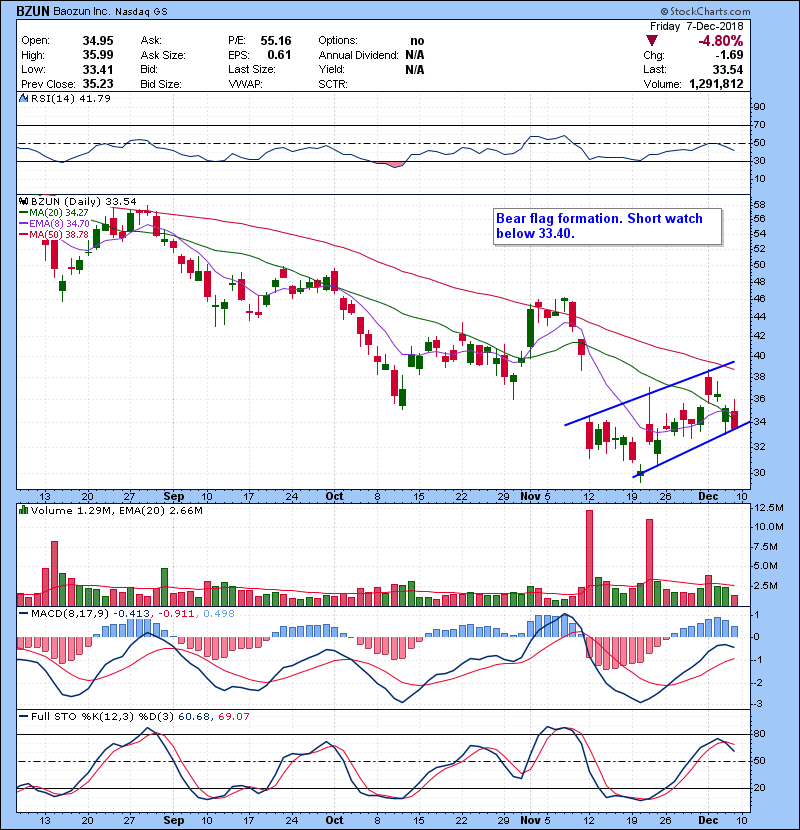The image size is (800, 830).
Task: Click the Low value 33.41
Action: (x=98, y=69)
